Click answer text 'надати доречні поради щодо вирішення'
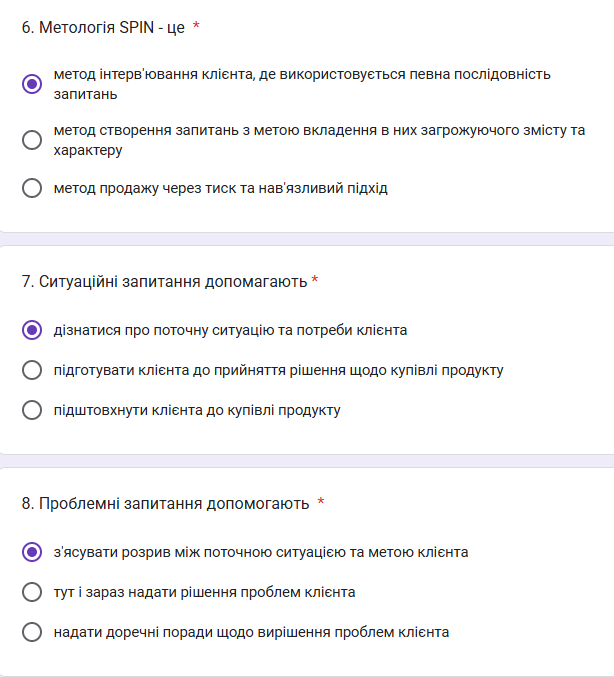Image resolution: width=614 pixels, height=677 pixels. pyautogui.click(x=251, y=632)
